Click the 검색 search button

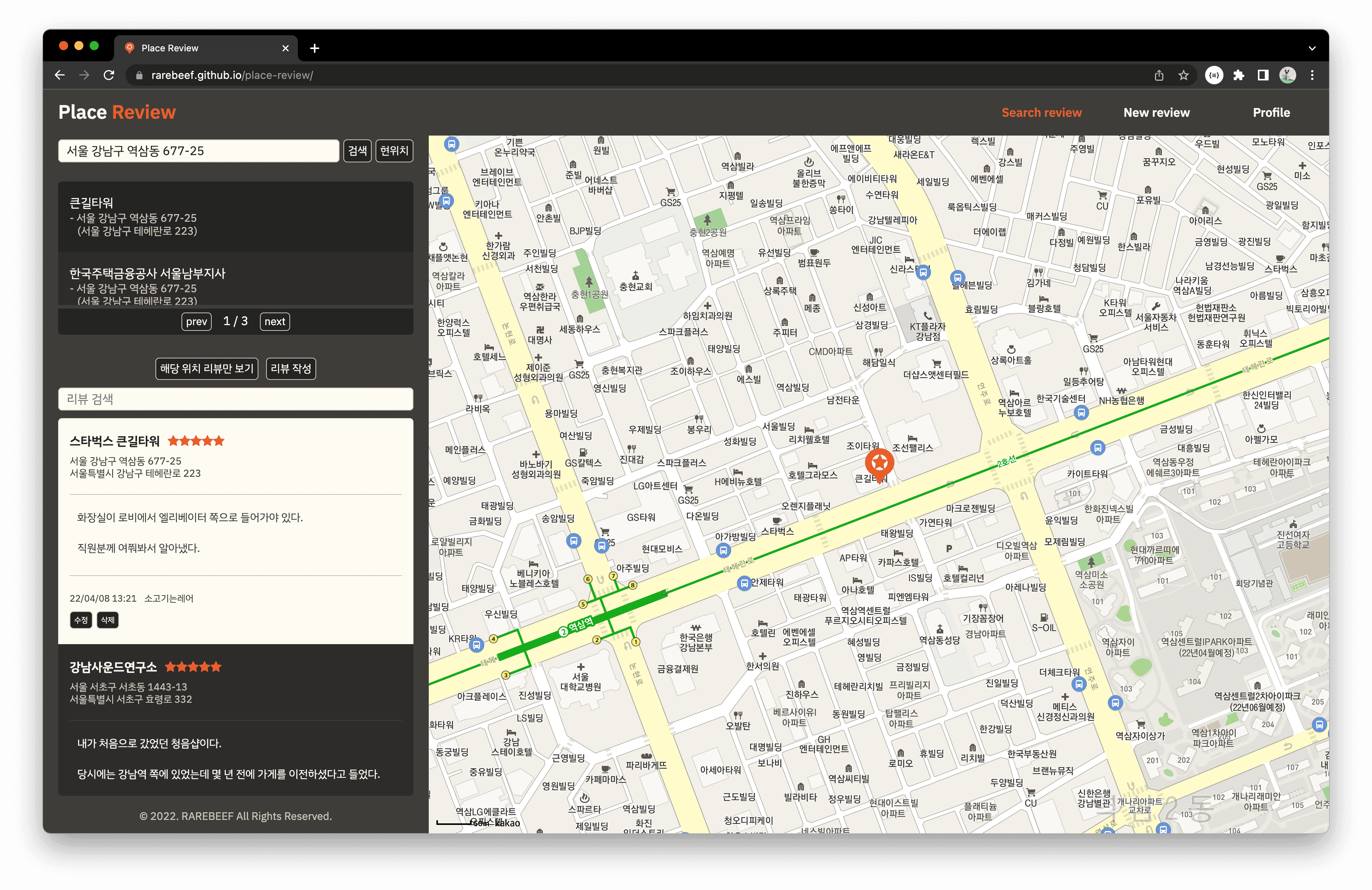pos(357,151)
